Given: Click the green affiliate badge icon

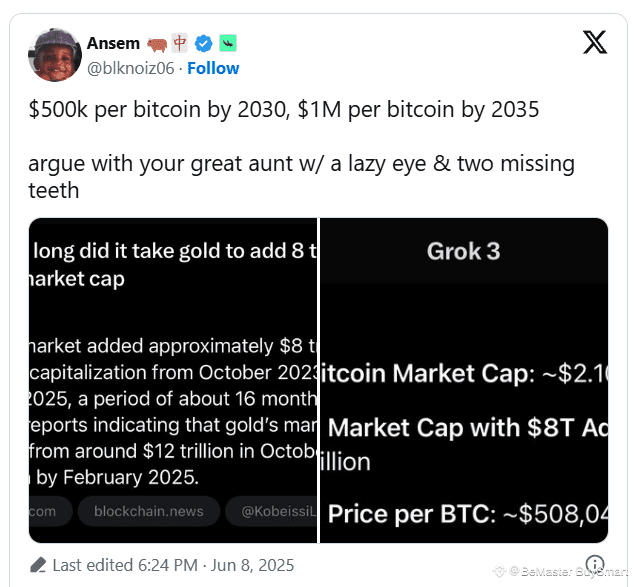Looking at the screenshot, I should (228, 43).
